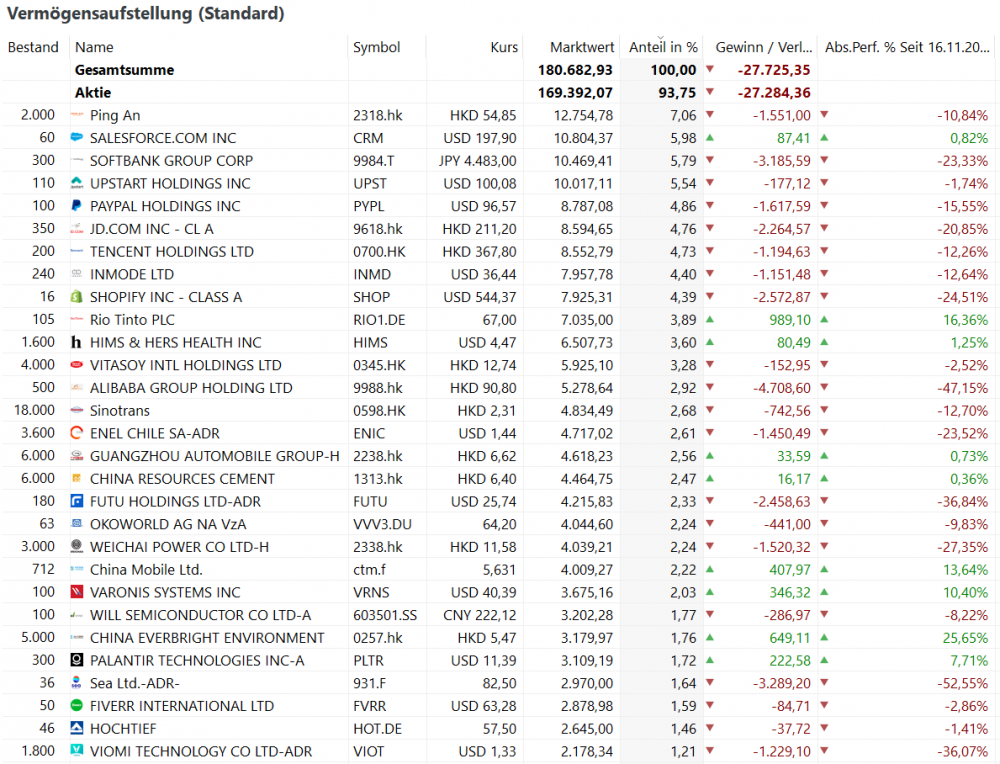
Task: Click the Sinotrans logo icon
Action: point(77,411)
